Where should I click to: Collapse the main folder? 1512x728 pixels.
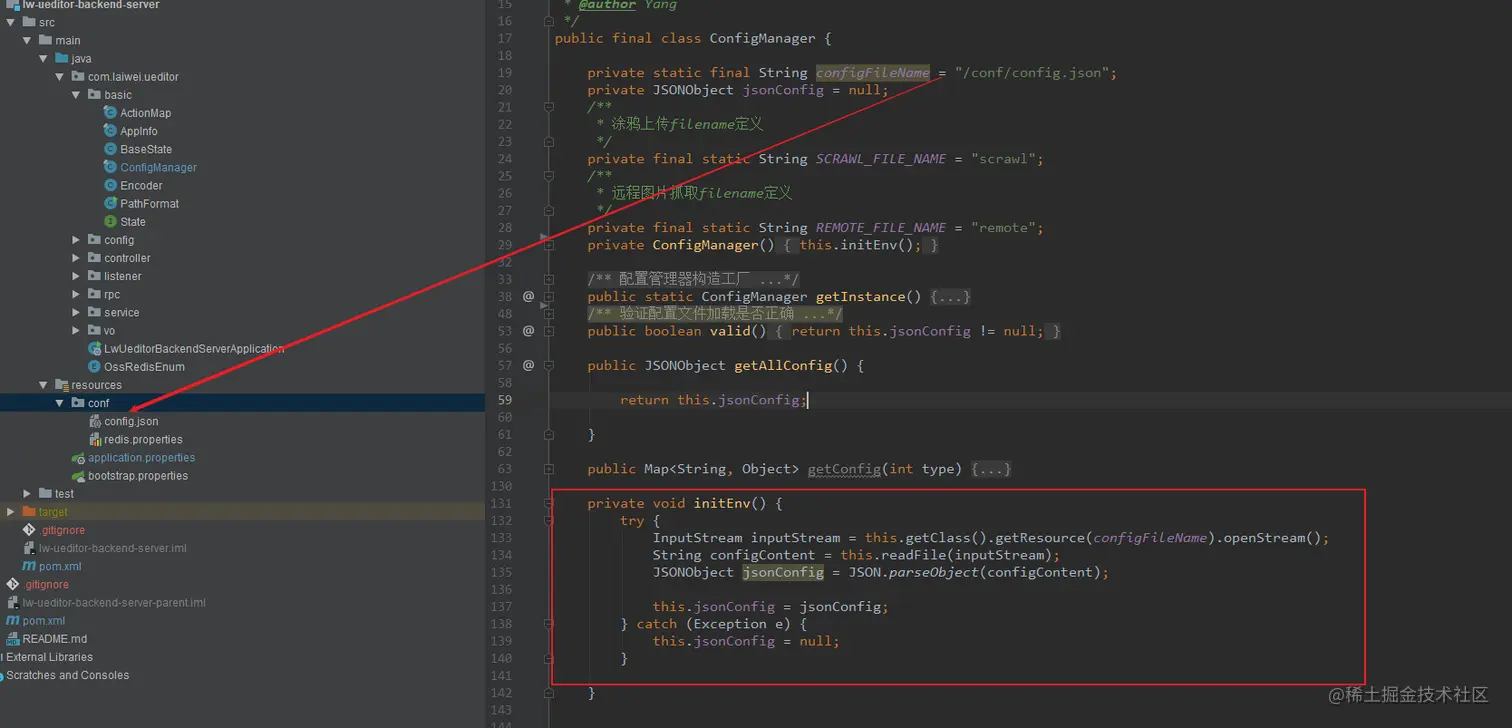(x=27, y=40)
